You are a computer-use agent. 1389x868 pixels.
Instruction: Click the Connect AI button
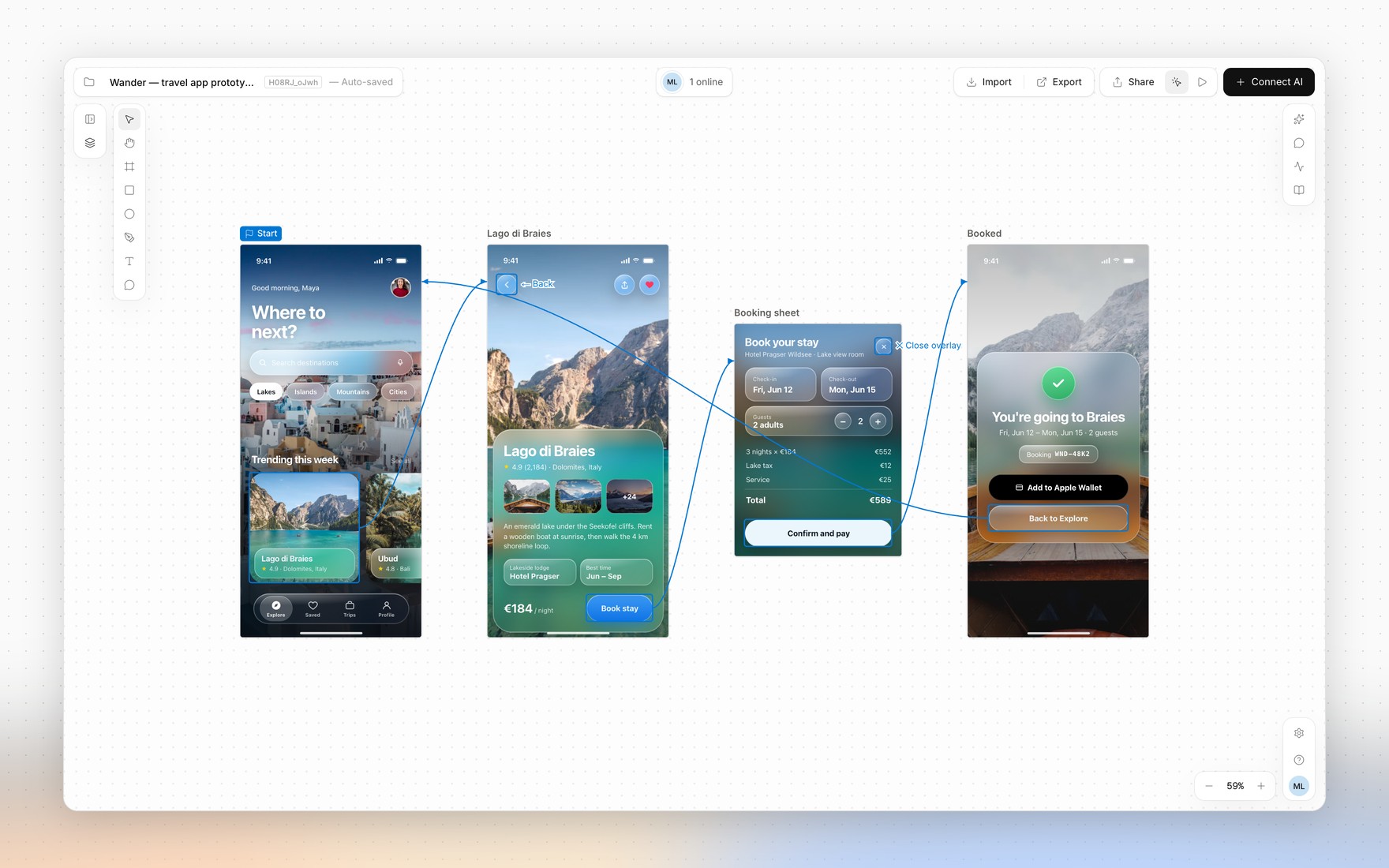click(1269, 82)
